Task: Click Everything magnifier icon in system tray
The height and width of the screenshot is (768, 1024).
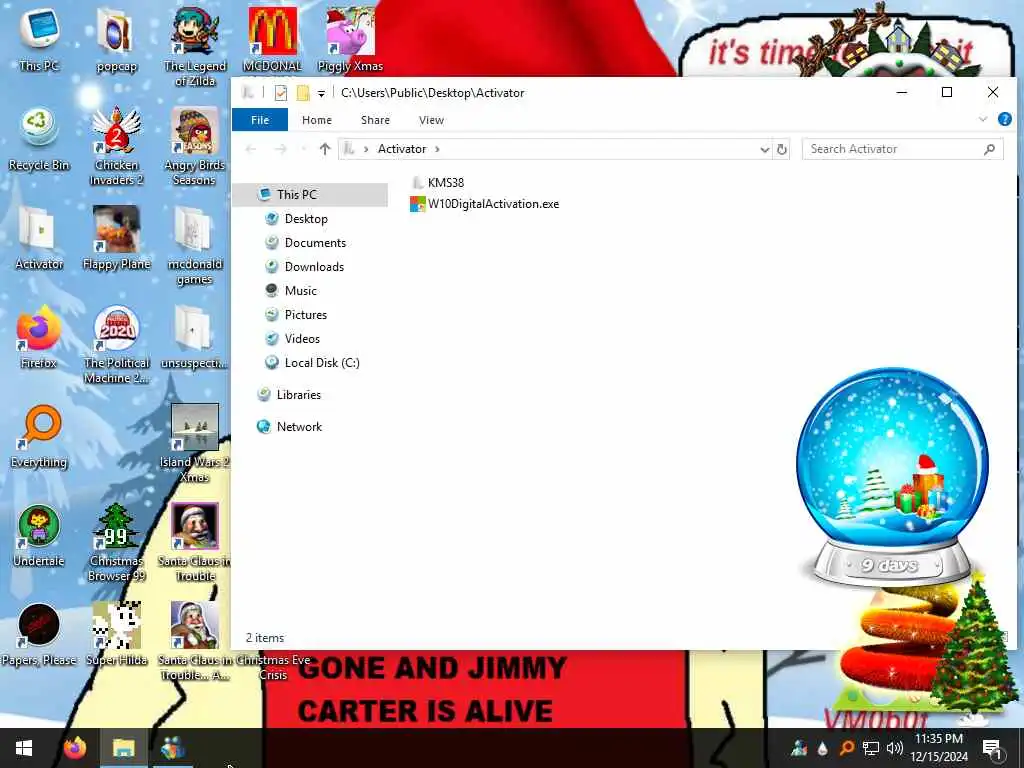Action: pyautogui.click(x=846, y=748)
